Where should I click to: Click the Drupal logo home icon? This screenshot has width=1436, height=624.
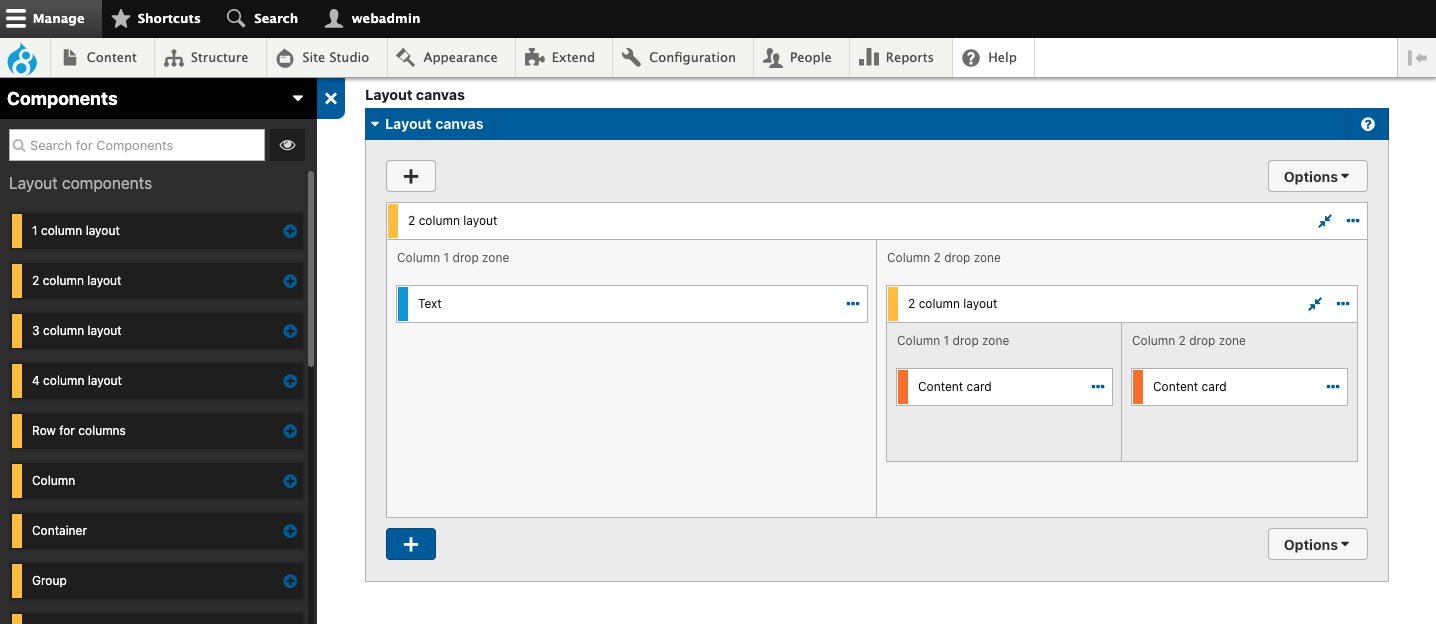click(x=21, y=58)
